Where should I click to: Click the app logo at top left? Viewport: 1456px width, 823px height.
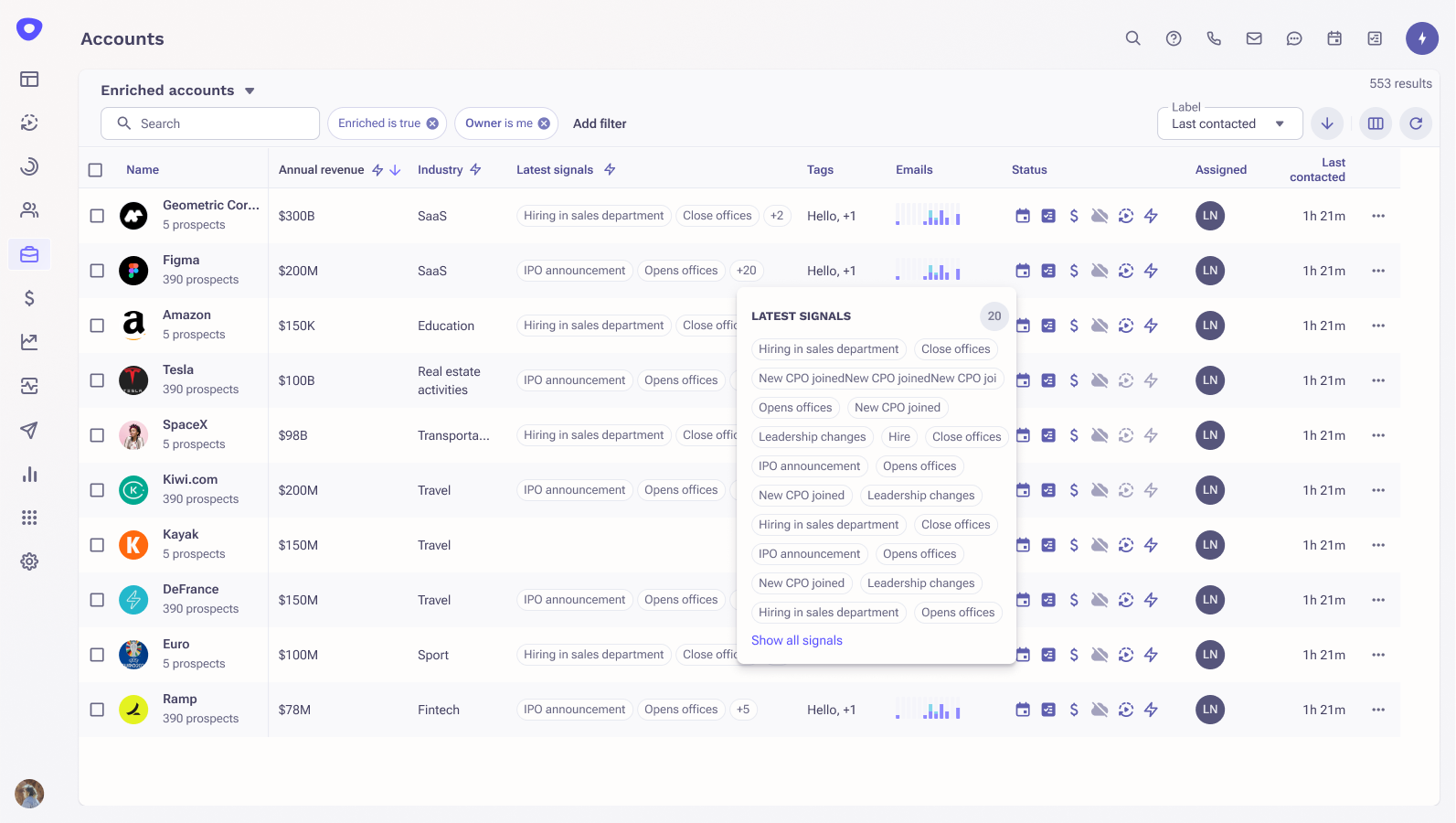29,29
